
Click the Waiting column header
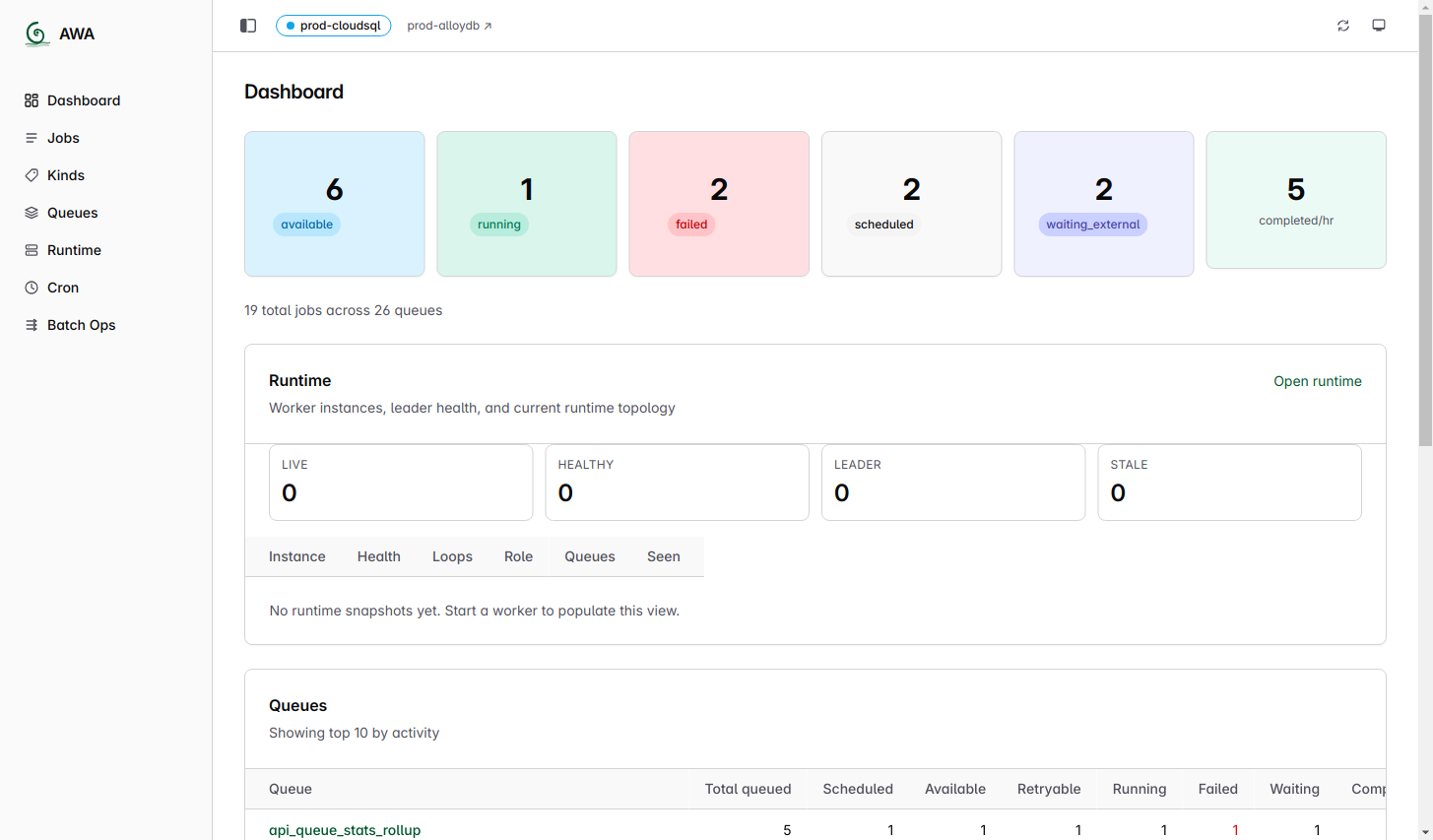point(1294,789)
